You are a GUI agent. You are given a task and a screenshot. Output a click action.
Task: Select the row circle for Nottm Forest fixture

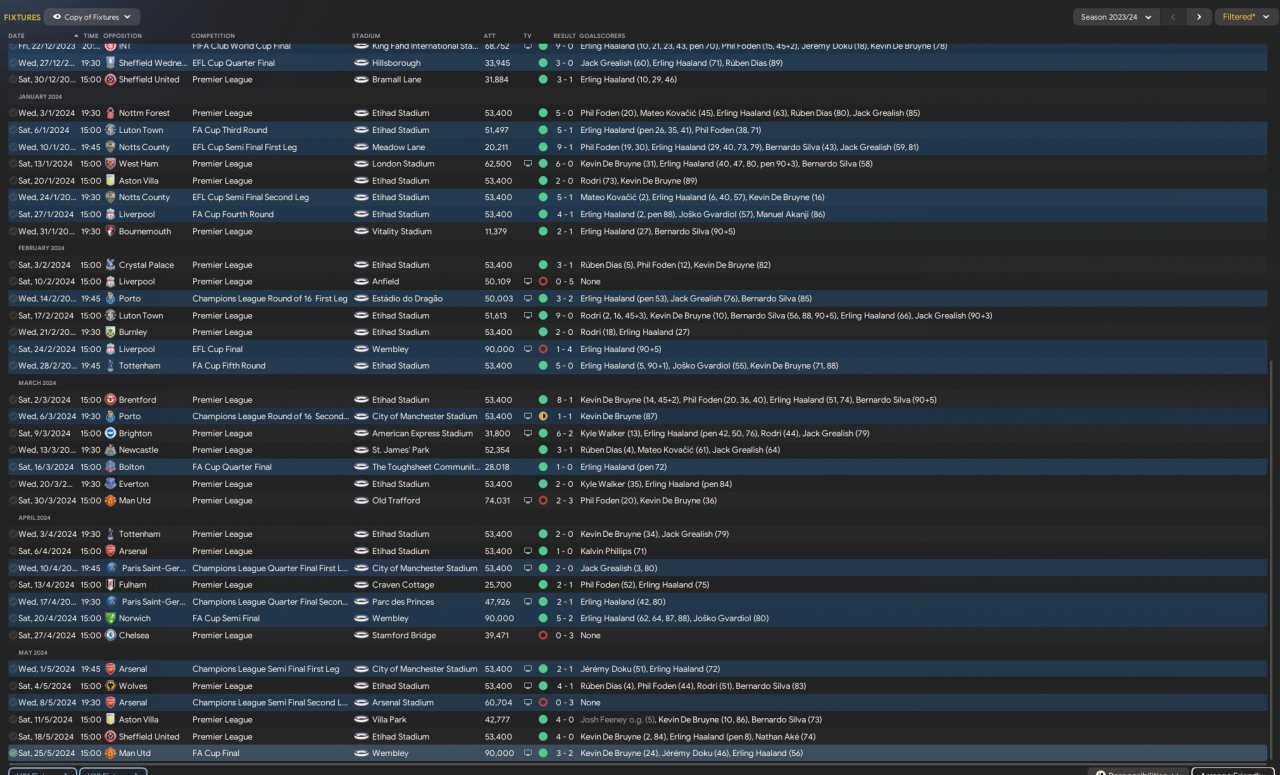(x=13, y=113)
